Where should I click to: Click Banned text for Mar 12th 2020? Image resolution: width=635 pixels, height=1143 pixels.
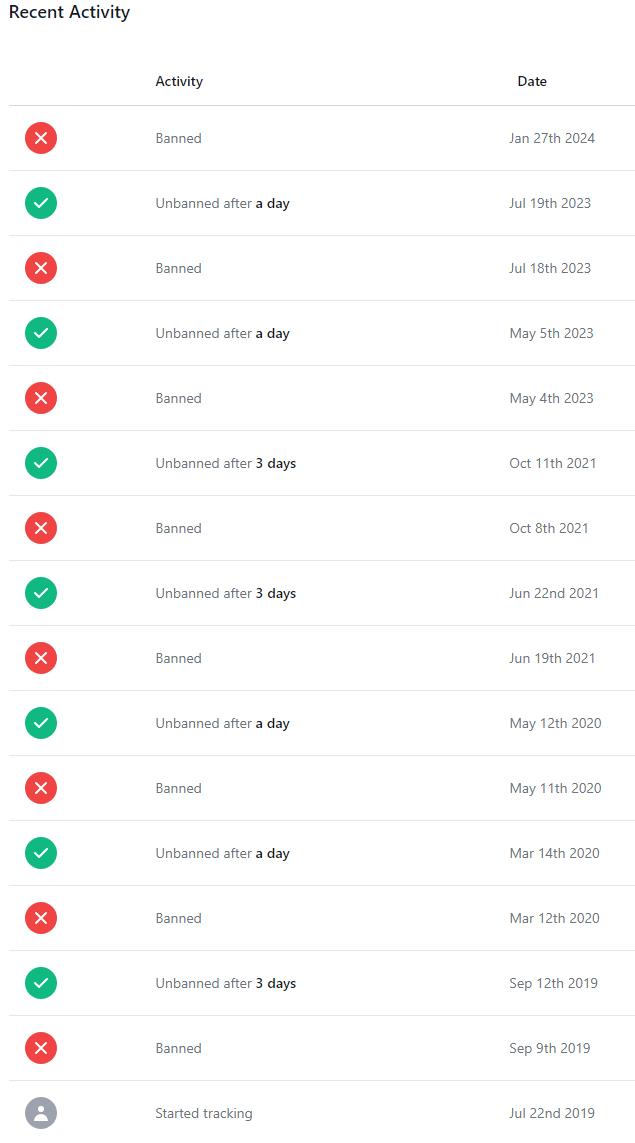click(178, 918)
